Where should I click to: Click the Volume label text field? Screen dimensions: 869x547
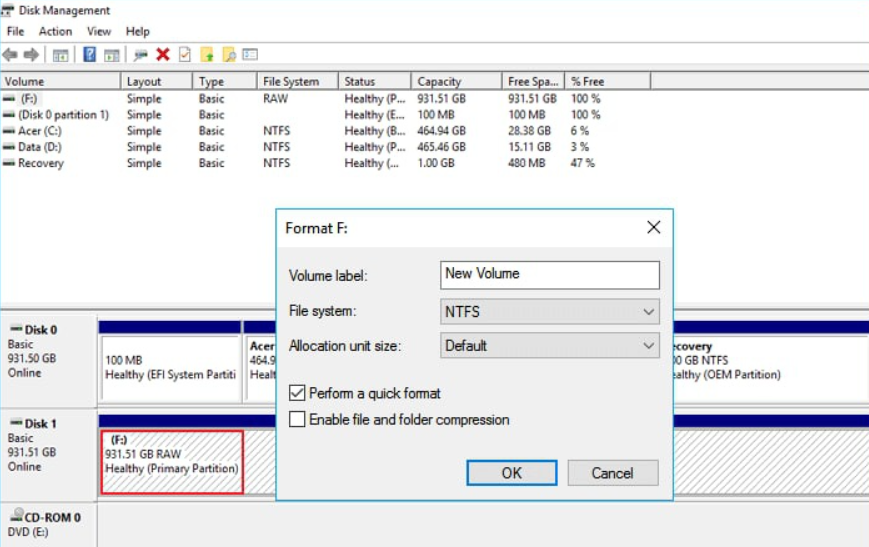pyautogui.click(x=550, y=274)
